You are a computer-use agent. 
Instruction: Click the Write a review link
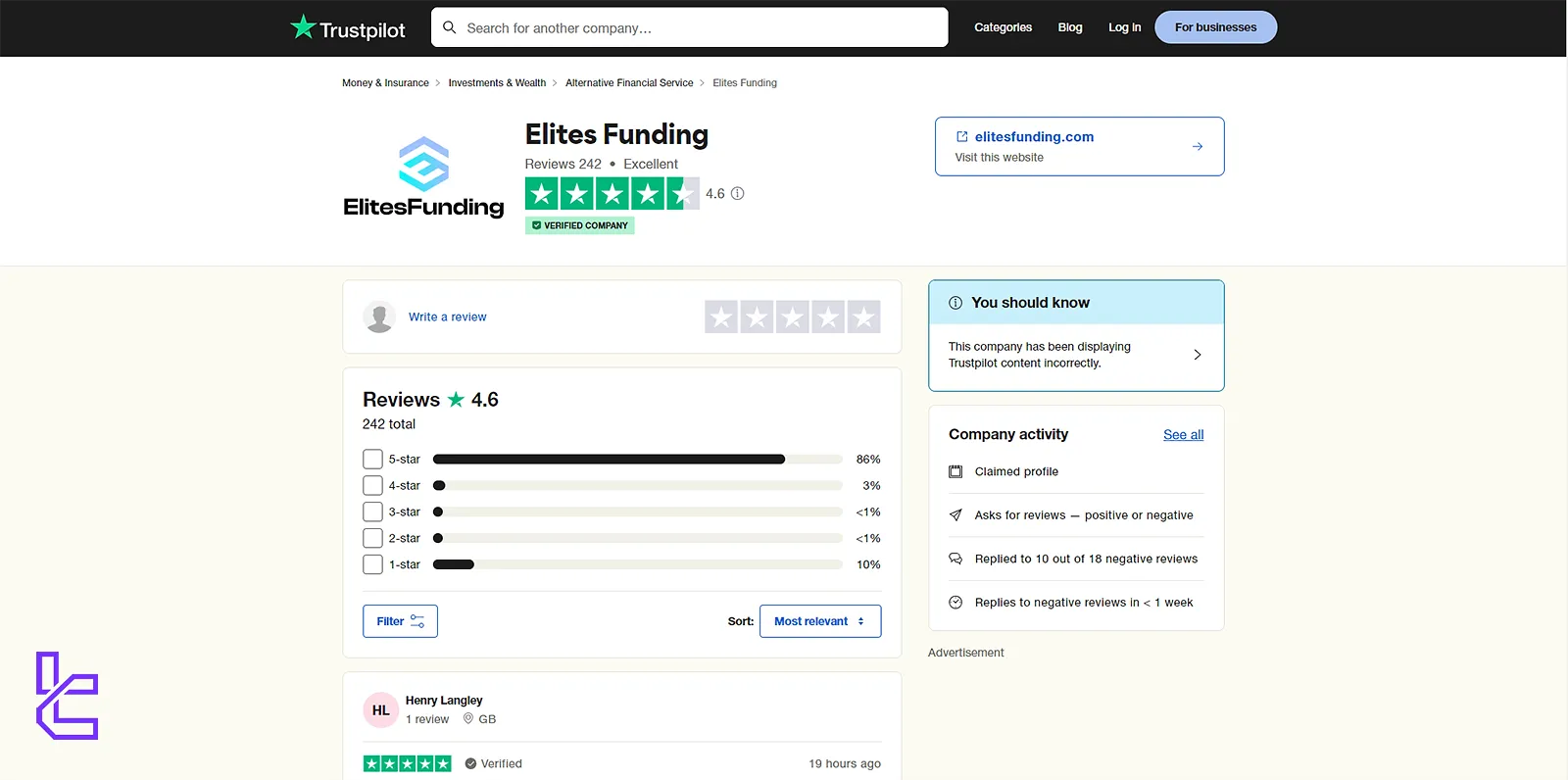[x=447, y=317]
